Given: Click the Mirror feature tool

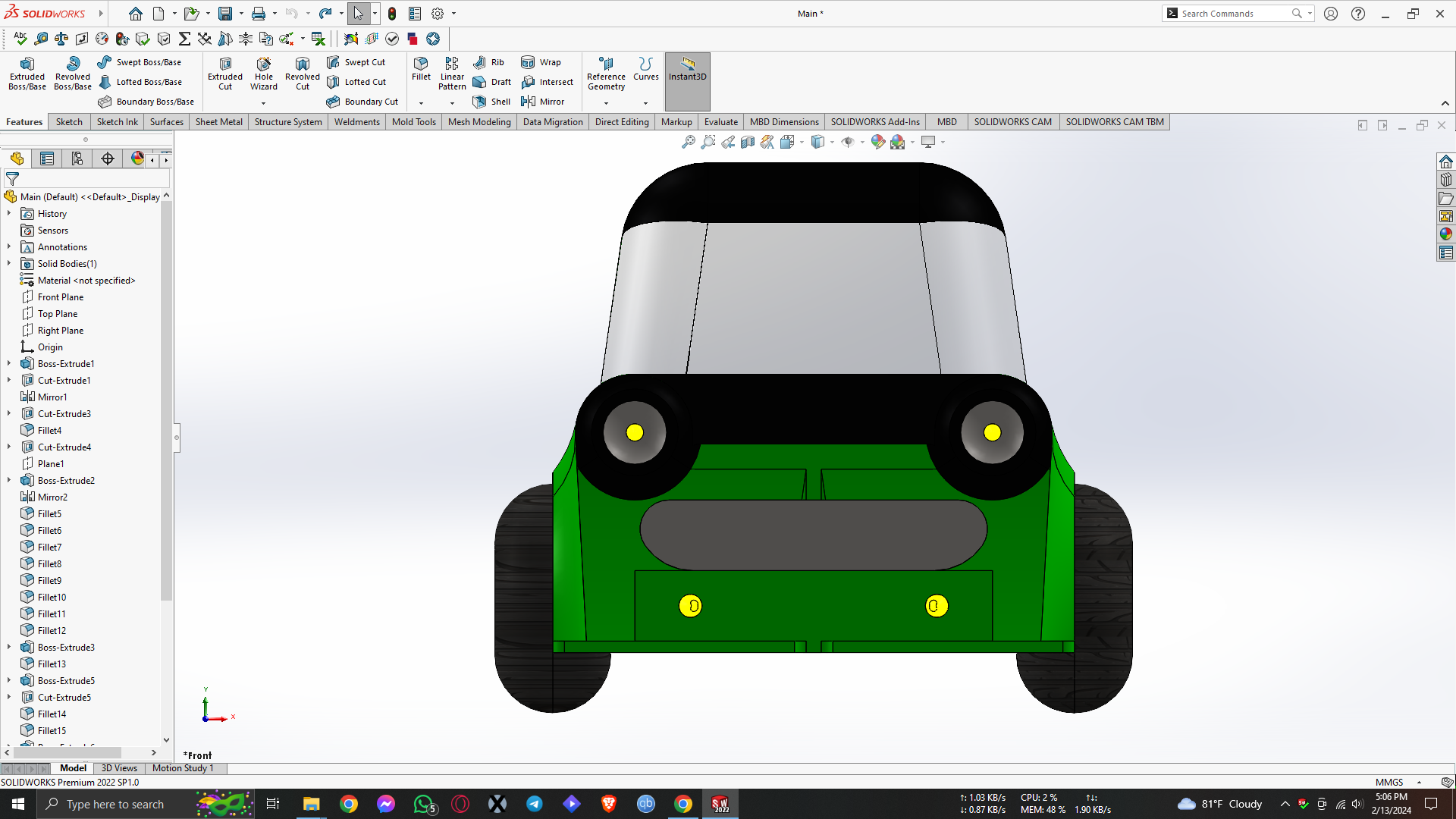Looking at the screenshot, I should 543,102.
